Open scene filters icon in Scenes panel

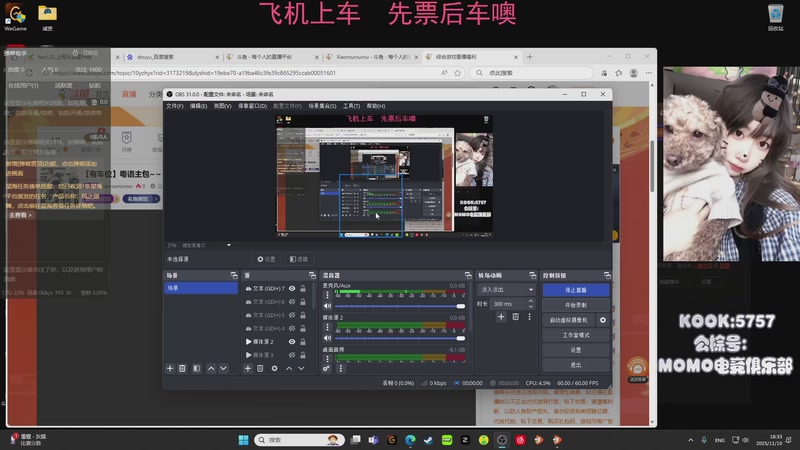coord(196,368)
